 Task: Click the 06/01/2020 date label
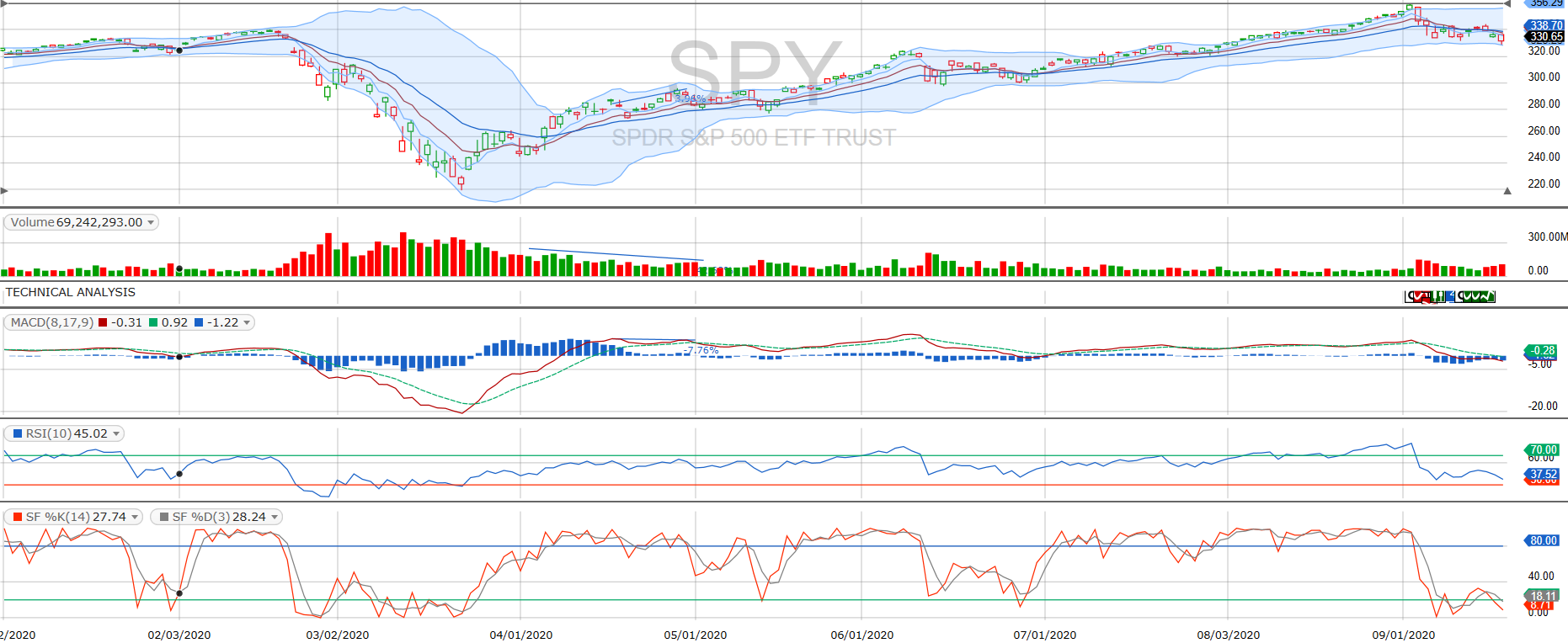point(862,635)
